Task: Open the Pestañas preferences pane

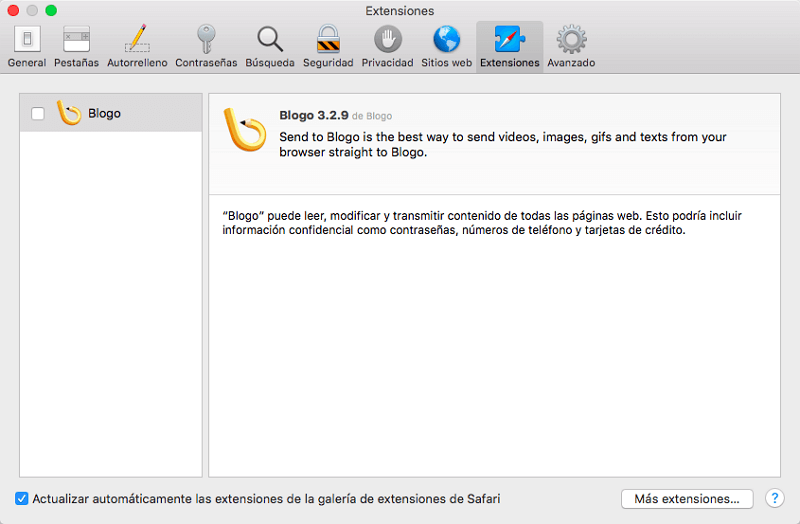Action: point(77,46)
